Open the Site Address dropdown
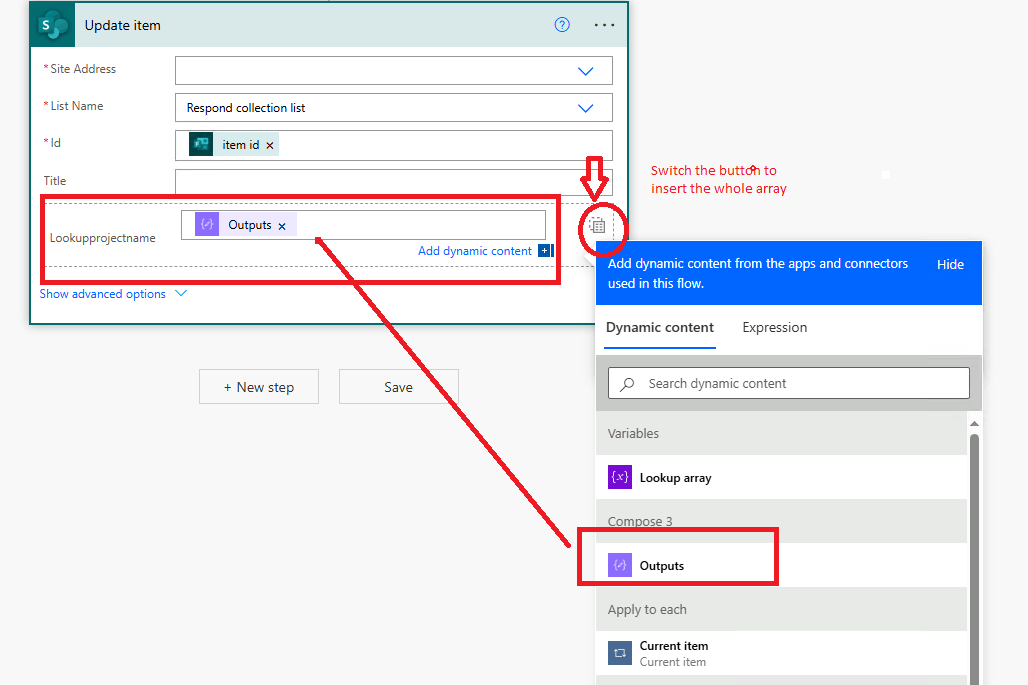The width and height of the screenshot is (1028, 685). click(x=585, y=70)
